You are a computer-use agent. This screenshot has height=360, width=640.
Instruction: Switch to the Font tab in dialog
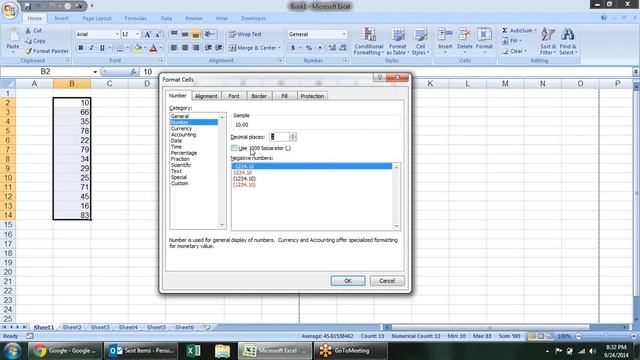(234, 96)
